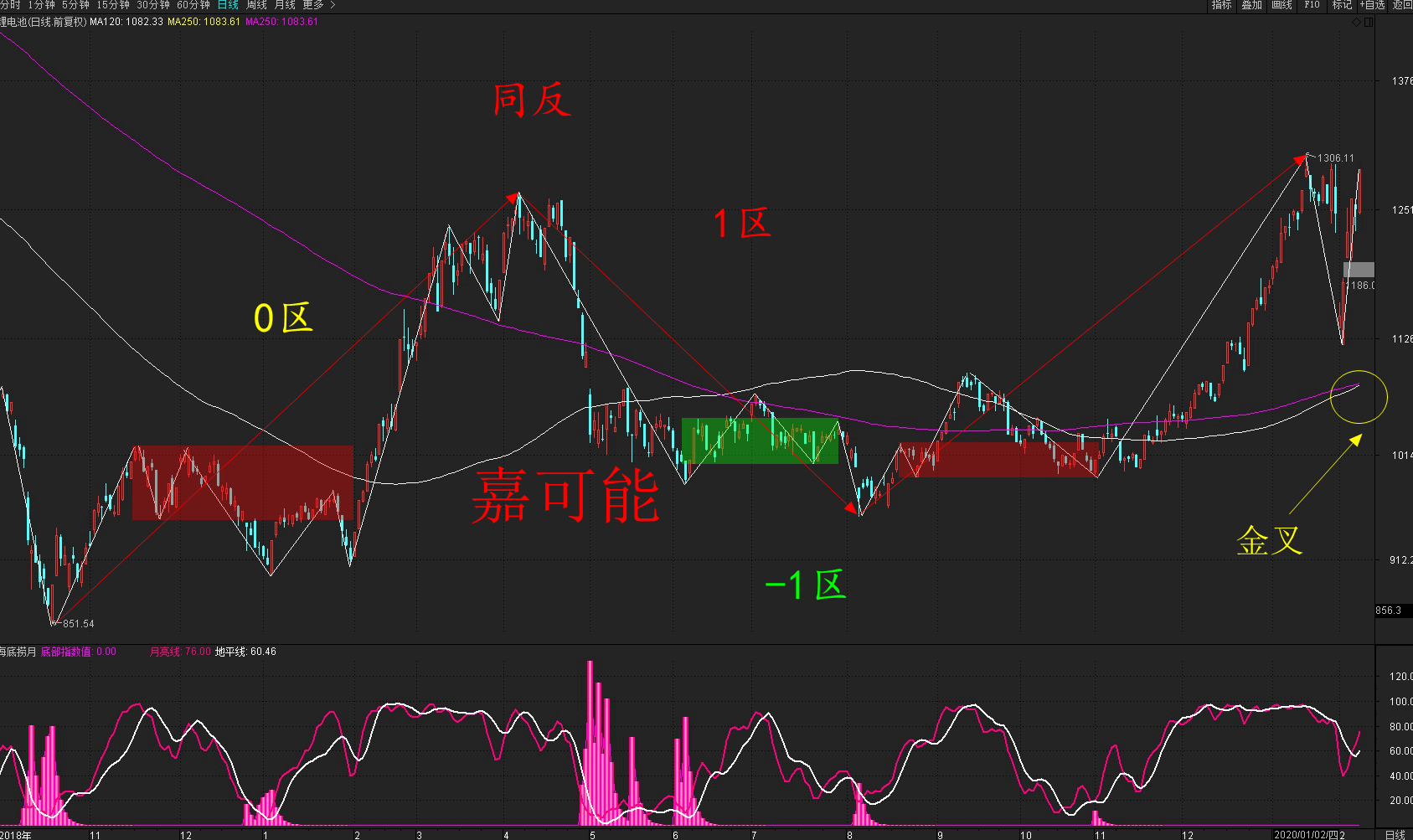1413x840 pixels.
Task: Expand the 更多 periods menu
Action: [318, 5]
